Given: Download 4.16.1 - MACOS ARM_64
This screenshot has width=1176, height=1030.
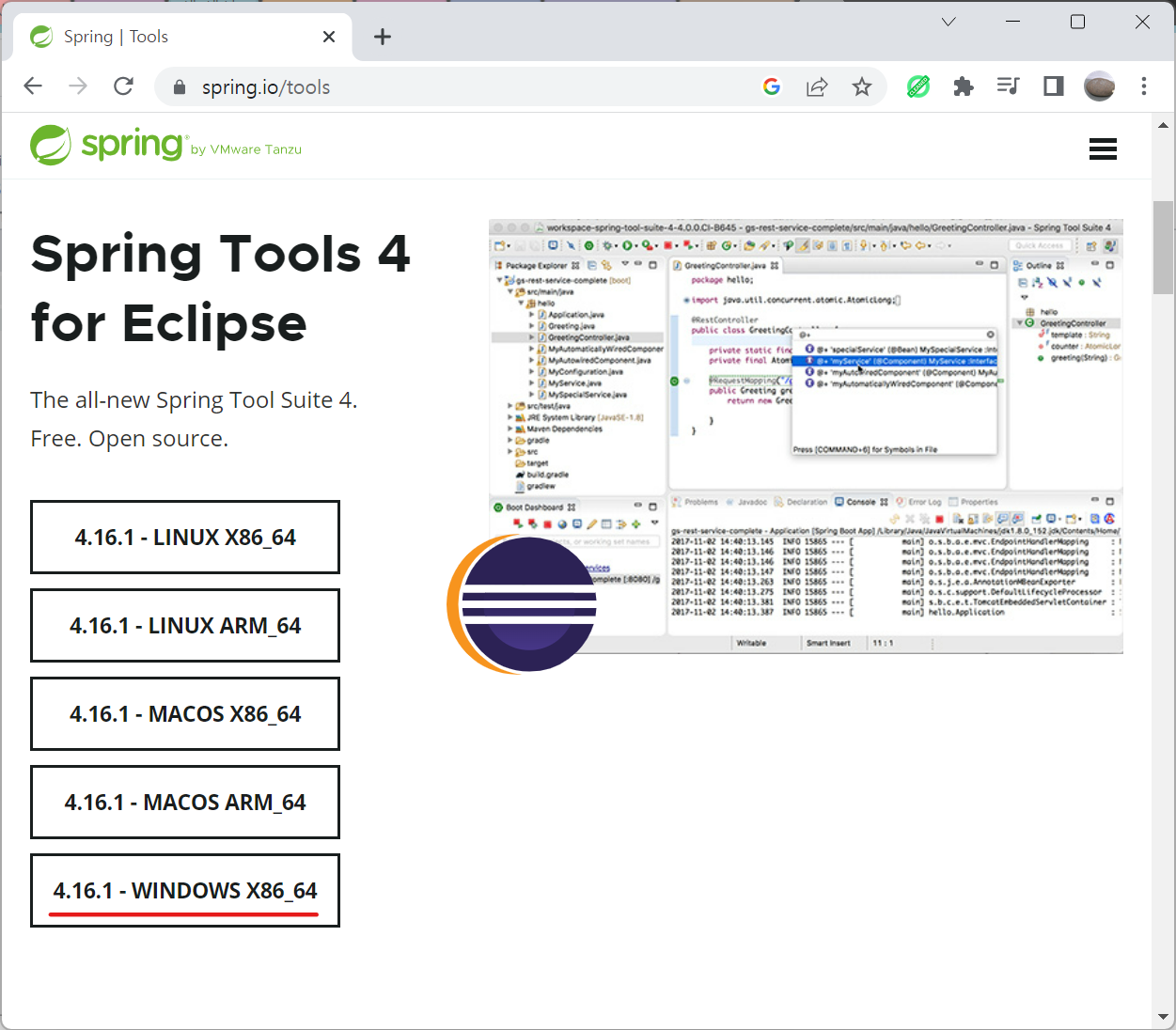Looking at the screenshot, I should tap(185, 802).
